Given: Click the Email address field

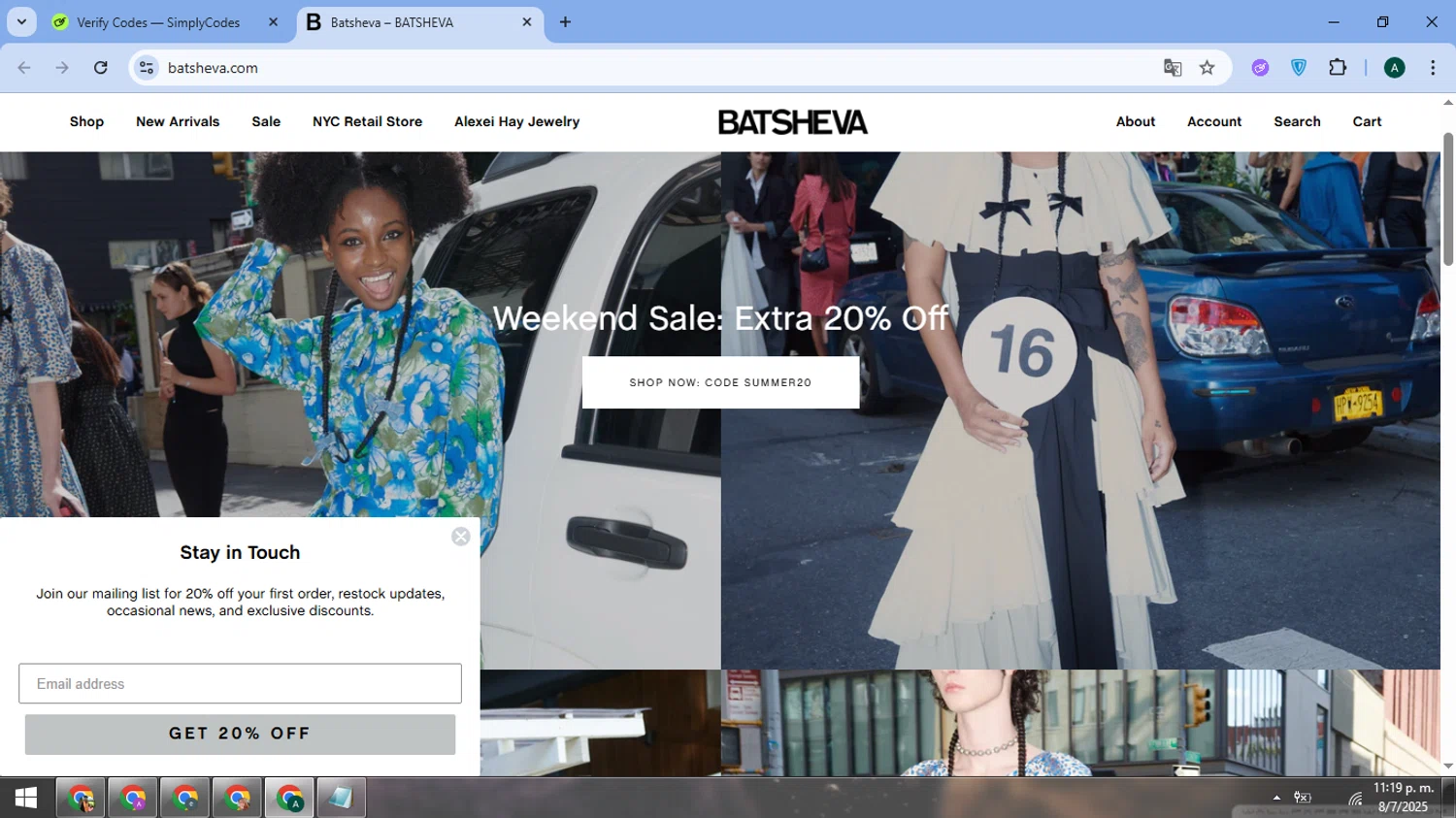Looking at the screenshot, I should pyautogui.click(x=240, y=684).
